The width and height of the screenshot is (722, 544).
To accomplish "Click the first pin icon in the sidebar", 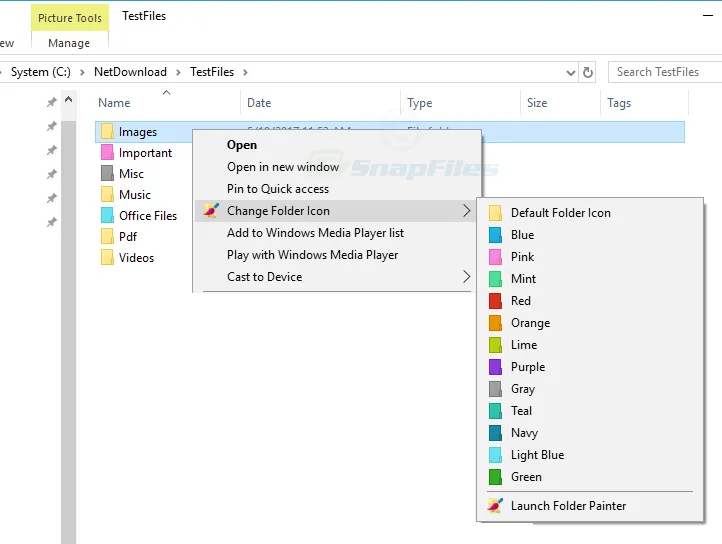I will pyautogui.click(x=52, y=102).
